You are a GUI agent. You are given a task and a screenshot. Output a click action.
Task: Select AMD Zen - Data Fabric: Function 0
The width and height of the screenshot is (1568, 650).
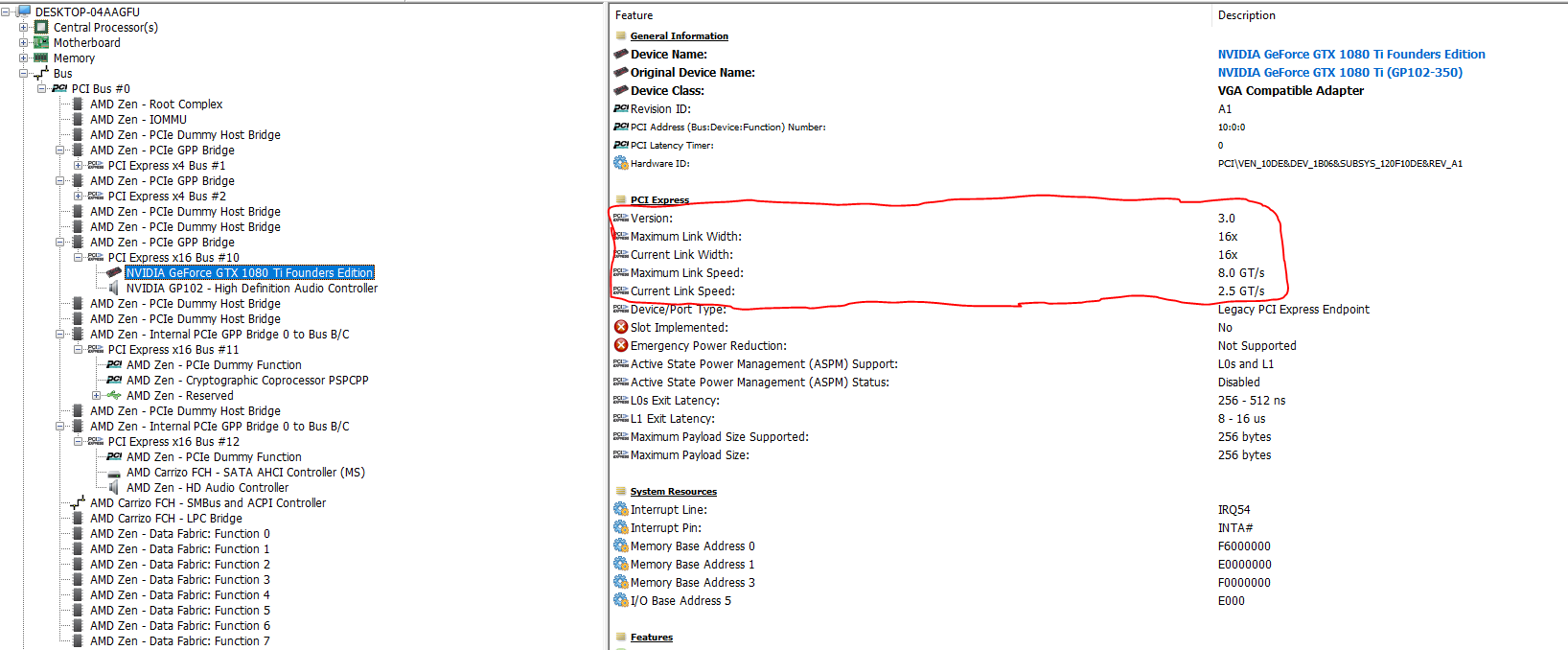click(179, 533)
